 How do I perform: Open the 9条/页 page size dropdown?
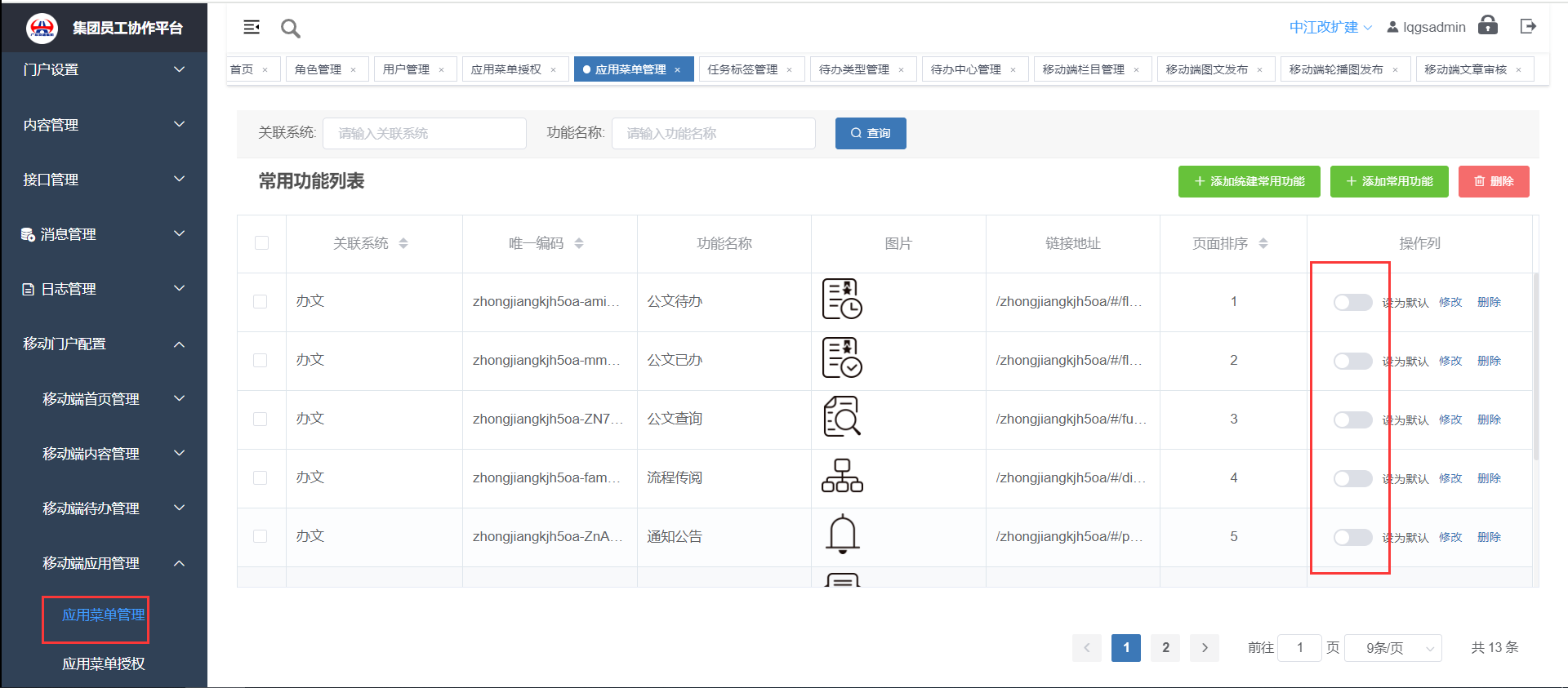click(1392, 648)
